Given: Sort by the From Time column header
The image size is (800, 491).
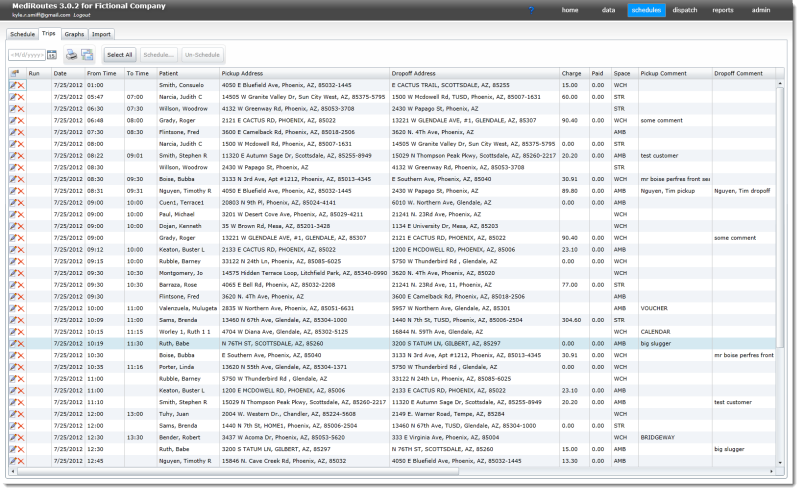Looking at the screenshot, I should (x=103, y=74).
